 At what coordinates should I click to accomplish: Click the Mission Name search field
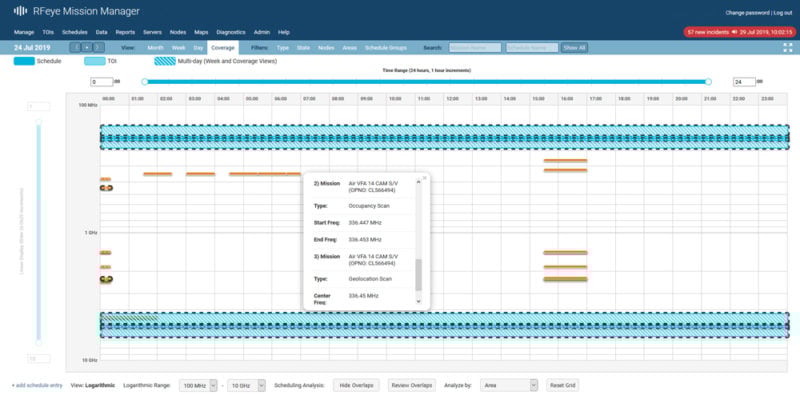475,47
